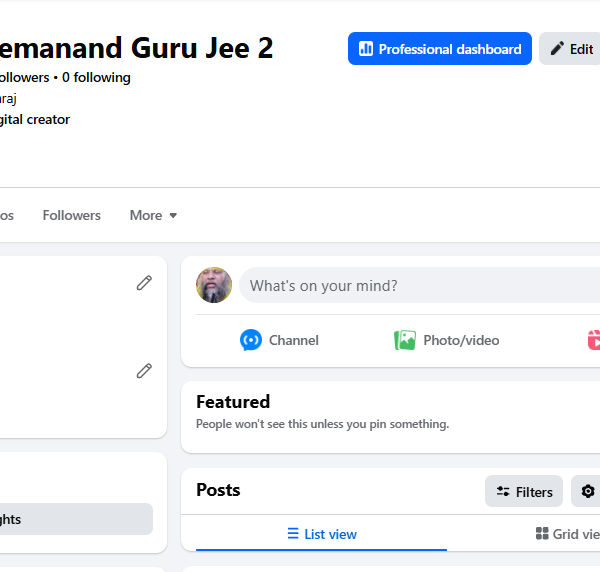Image resolution: width=600 pixels, height=572 pixels.
Task: Switch to List view tab
Action: [321, 534]
